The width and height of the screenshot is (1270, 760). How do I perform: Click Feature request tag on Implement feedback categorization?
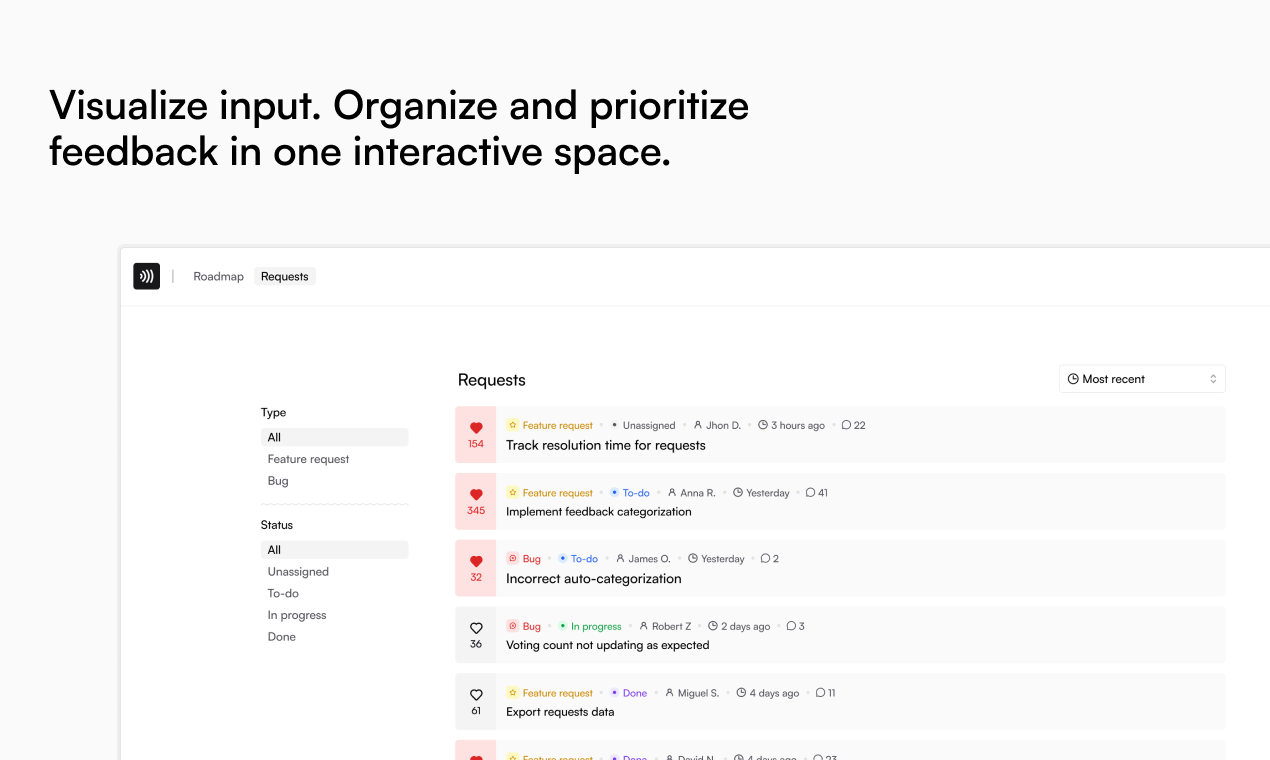point(550,493)
